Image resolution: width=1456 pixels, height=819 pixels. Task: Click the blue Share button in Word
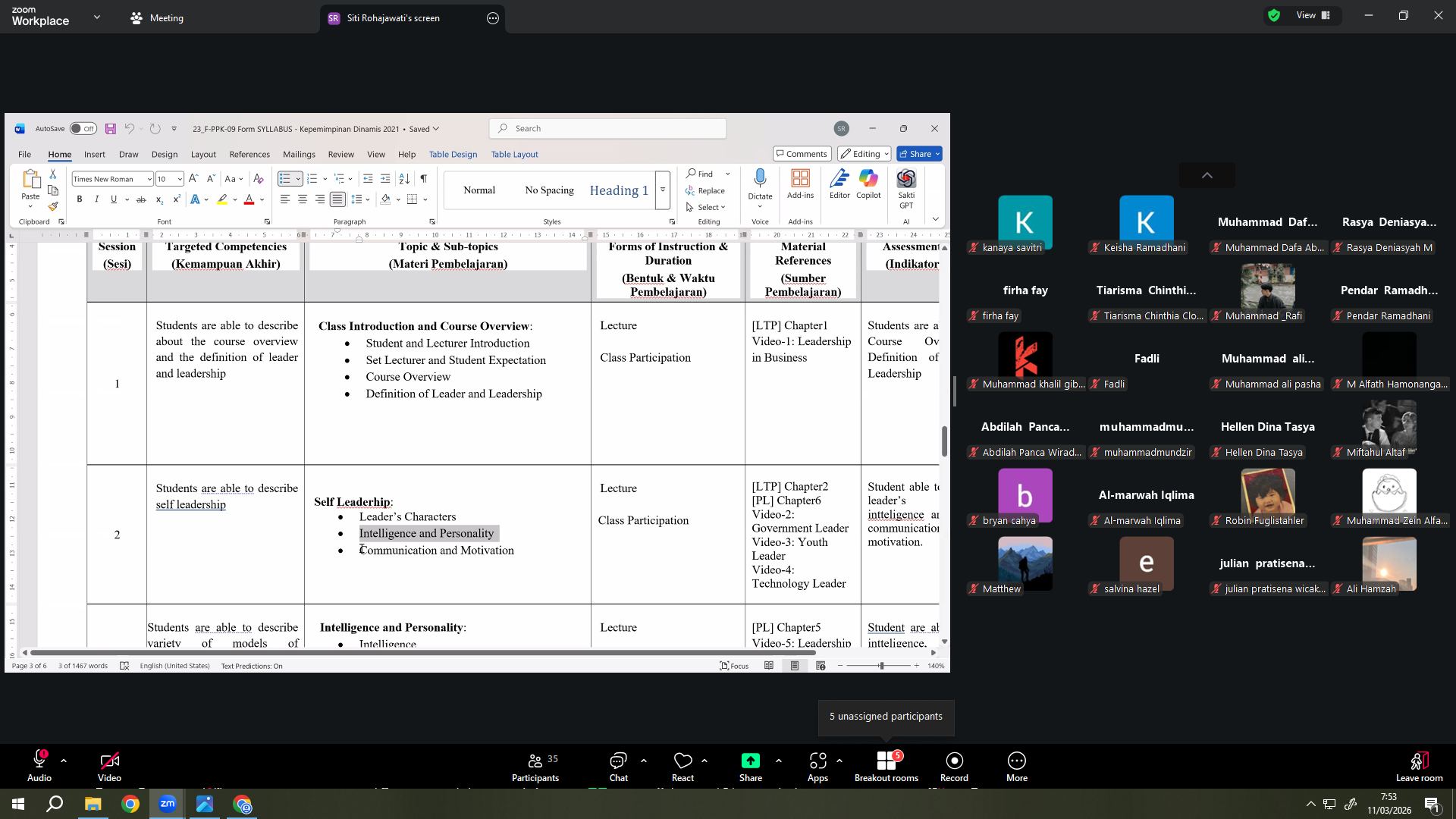tap(919, 154)
